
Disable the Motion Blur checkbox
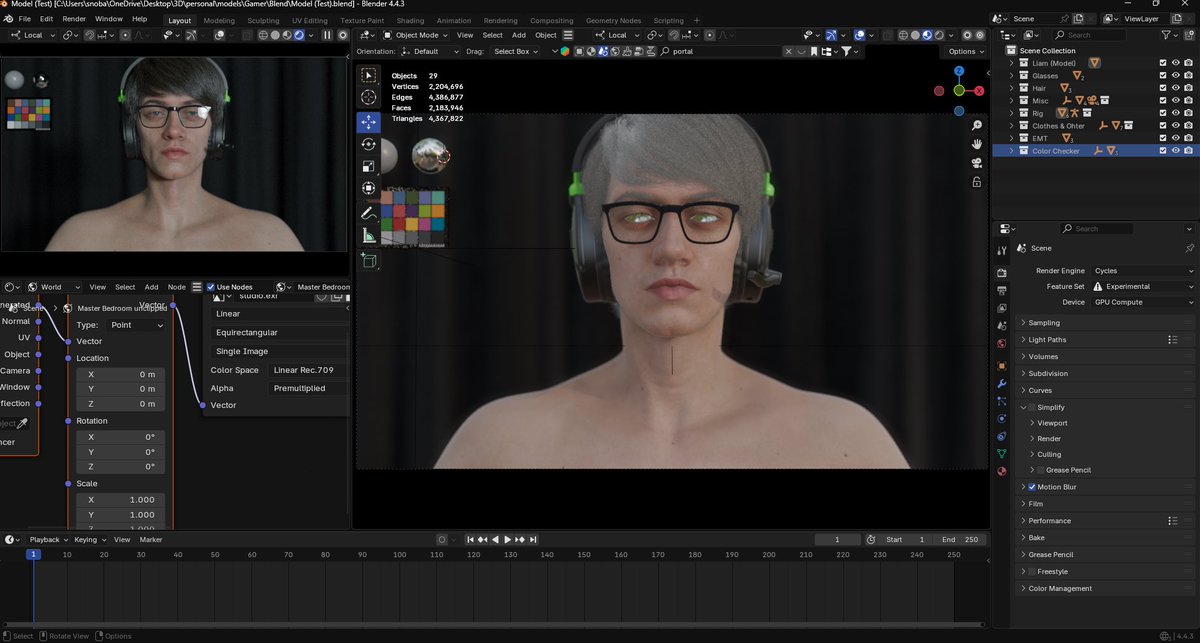pos(1032,487)
